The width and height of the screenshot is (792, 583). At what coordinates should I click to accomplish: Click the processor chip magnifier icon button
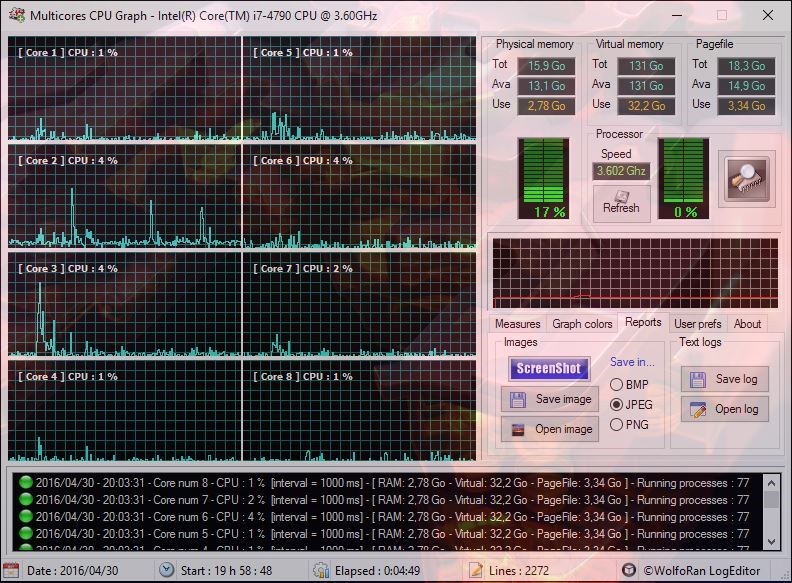point(746,179)
